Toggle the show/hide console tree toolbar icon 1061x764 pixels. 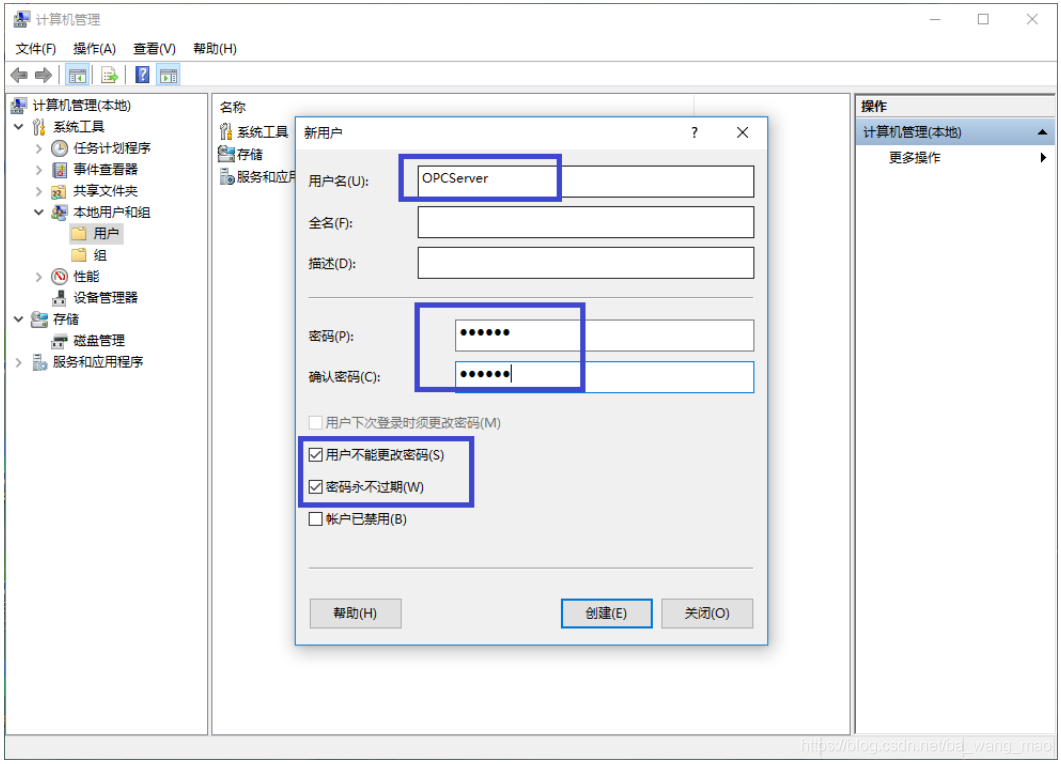click(x=77, y=75)
